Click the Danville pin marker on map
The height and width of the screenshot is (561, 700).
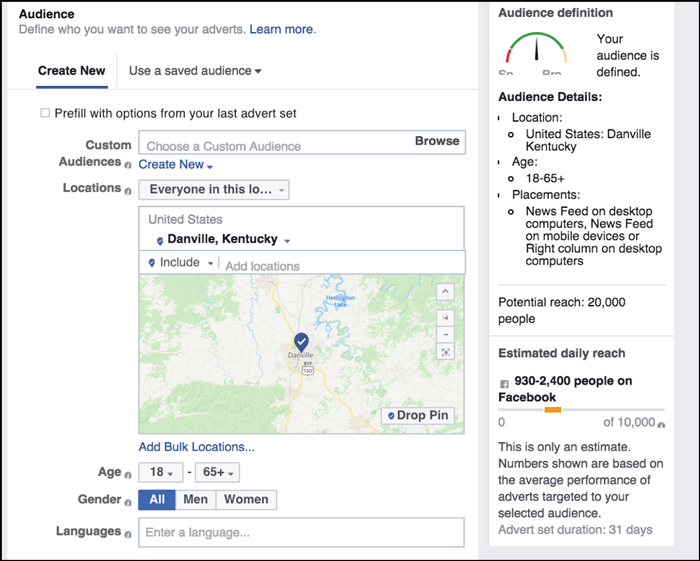pyautogui.click(x=301, y=342)
